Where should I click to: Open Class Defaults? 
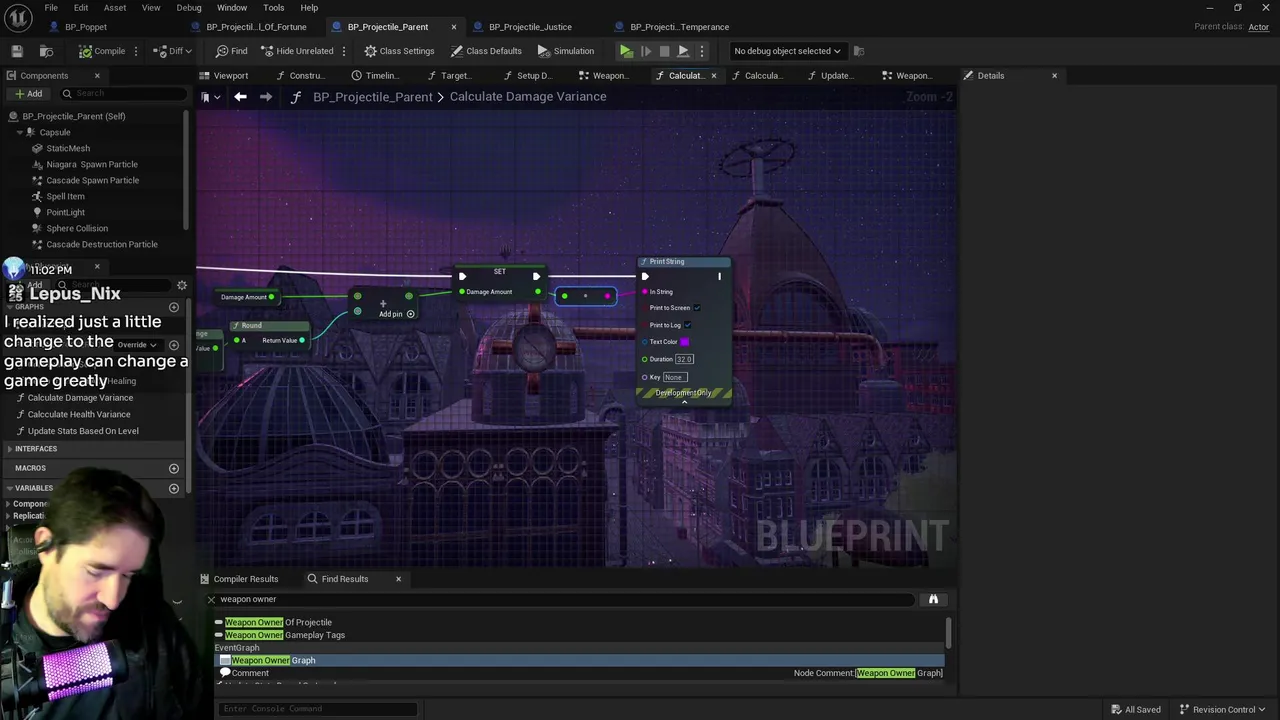[x=486, y=51]
